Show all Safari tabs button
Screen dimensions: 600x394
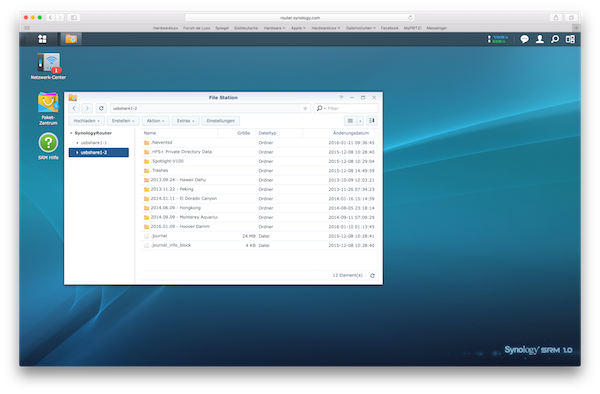click(571, 18)
